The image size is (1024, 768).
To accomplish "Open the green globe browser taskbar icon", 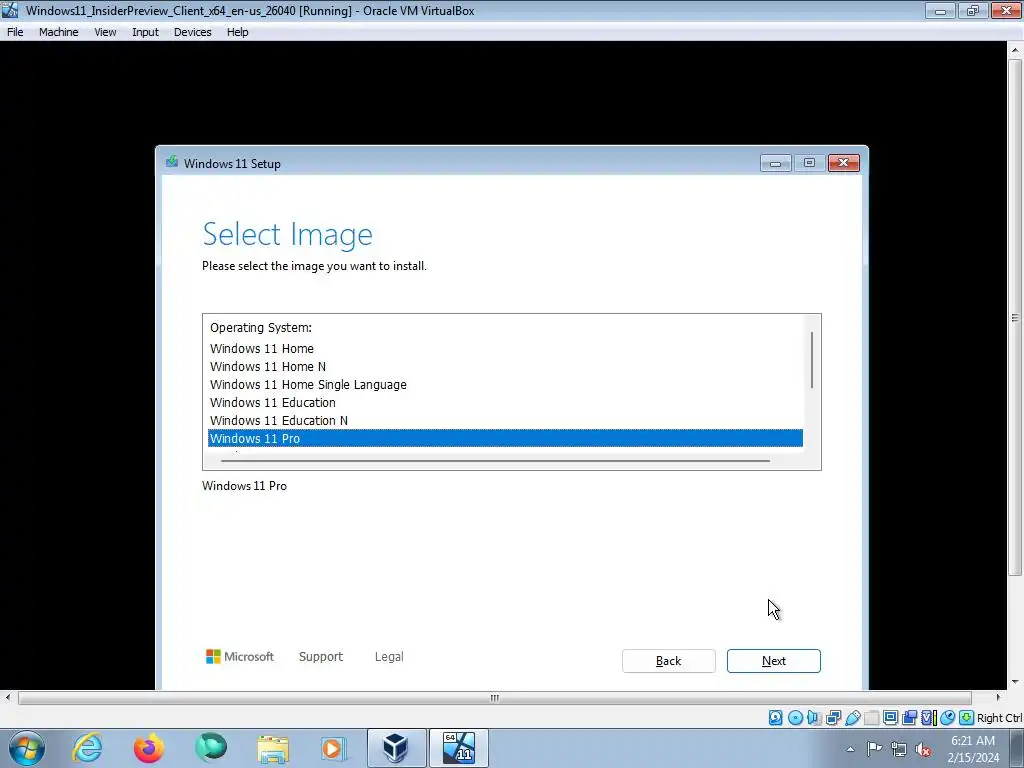I will 211,748.
